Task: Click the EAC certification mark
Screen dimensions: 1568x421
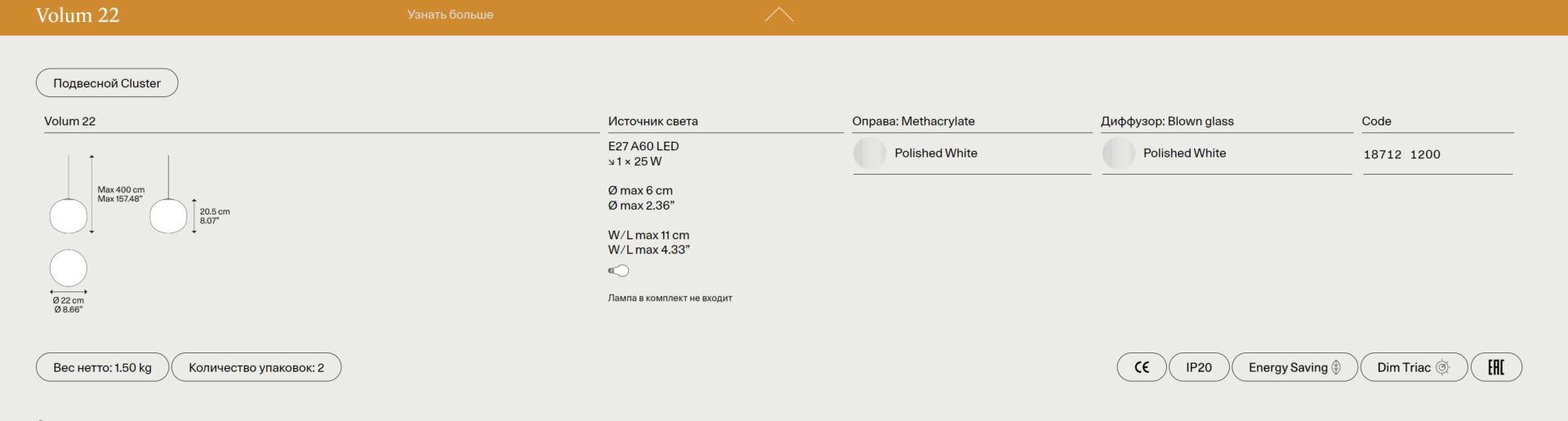Action: 1495,367
